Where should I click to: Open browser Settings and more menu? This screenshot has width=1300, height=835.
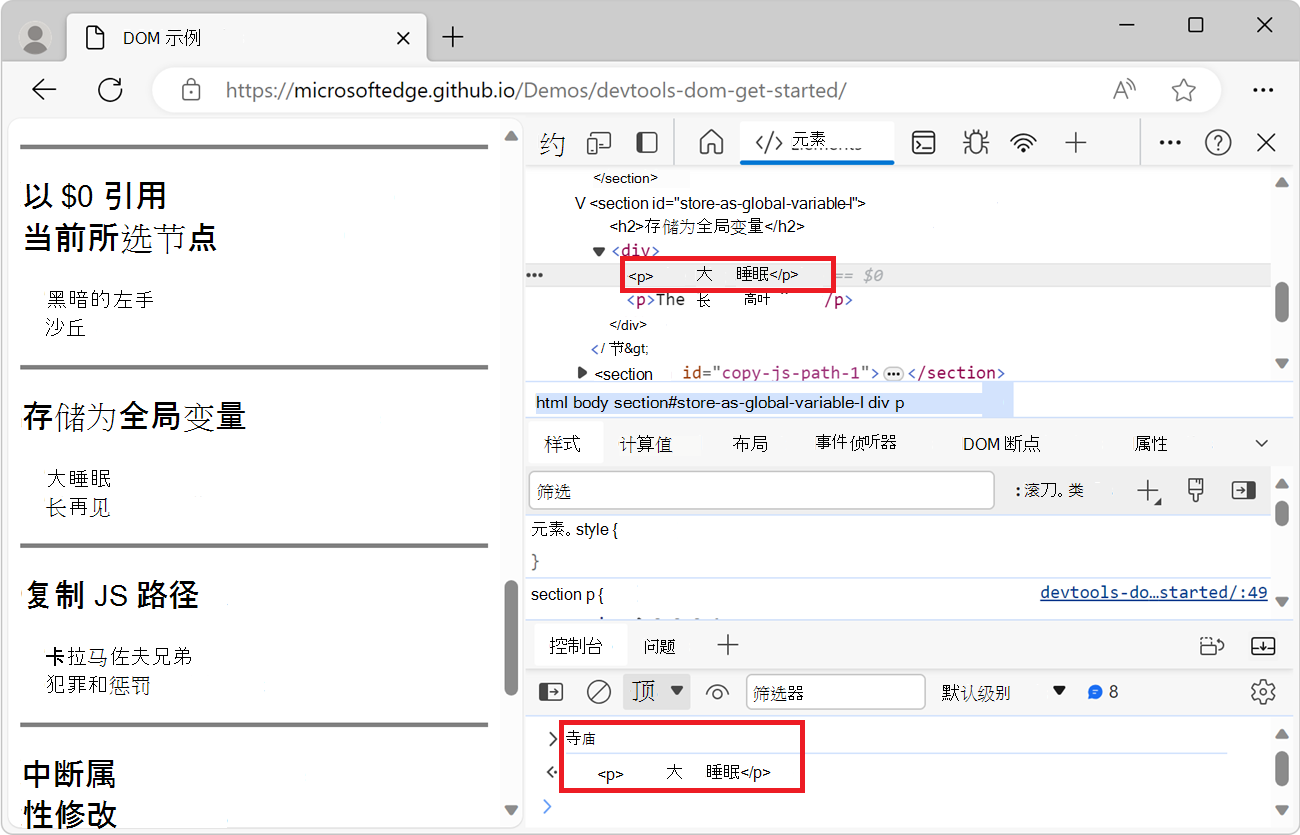click(1263, 90)
